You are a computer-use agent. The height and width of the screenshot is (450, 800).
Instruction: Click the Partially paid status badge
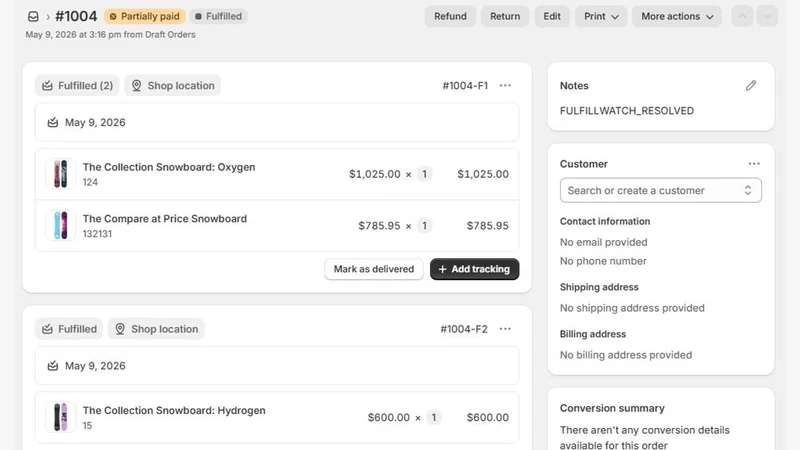144,16
